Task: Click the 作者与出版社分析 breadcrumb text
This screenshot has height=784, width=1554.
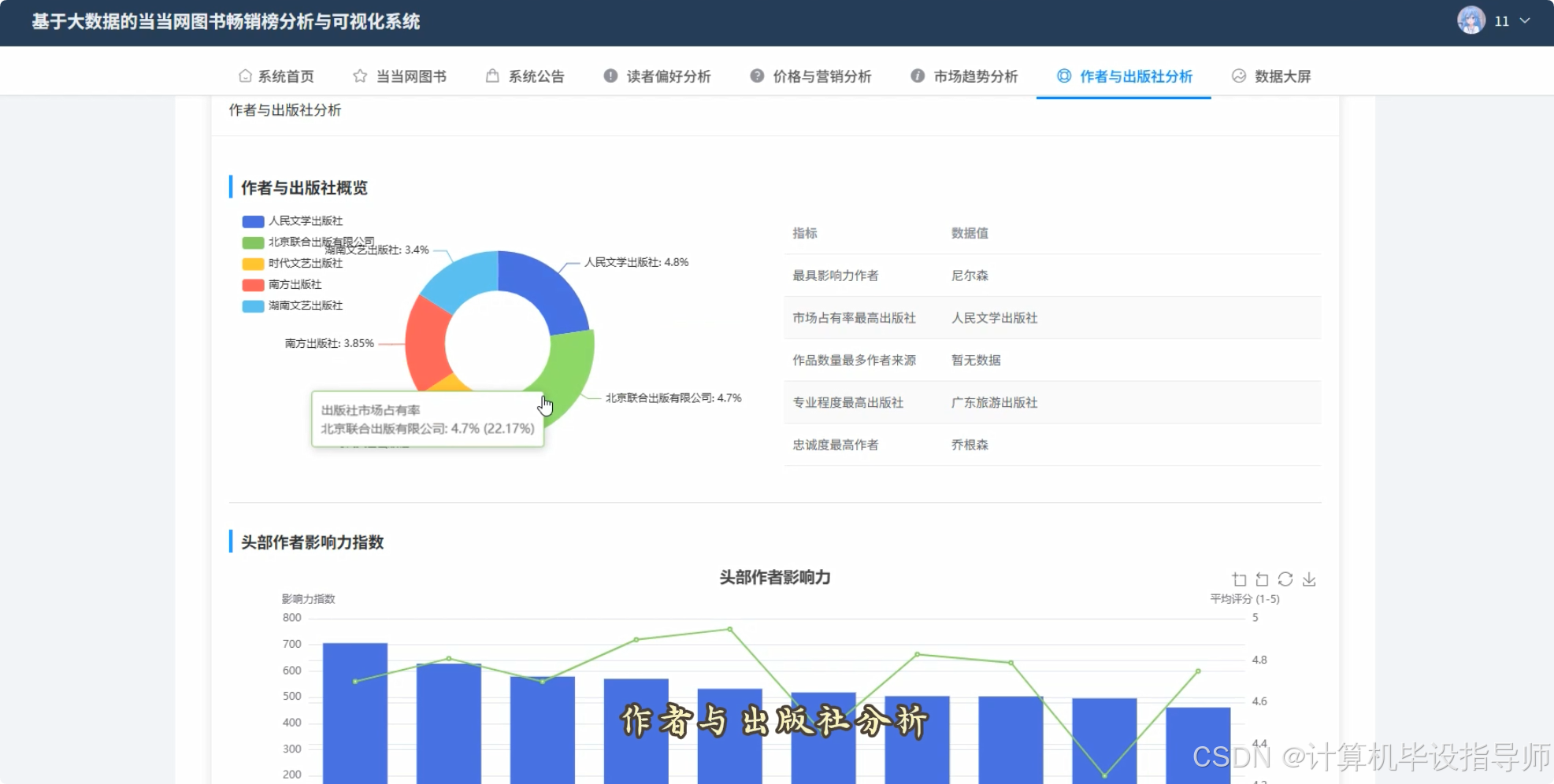Action: point(284,110)
